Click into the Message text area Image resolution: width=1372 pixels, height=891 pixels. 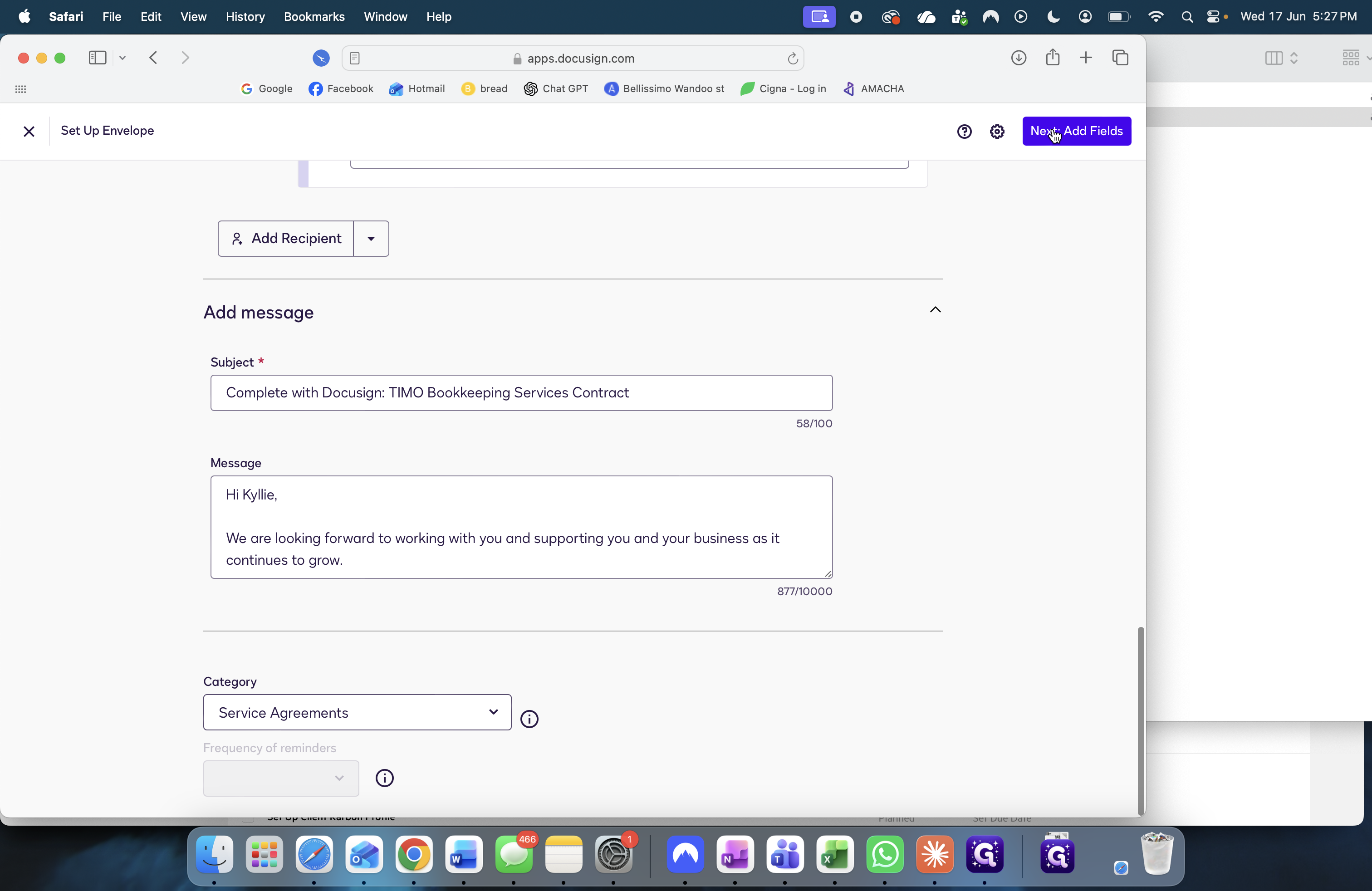(x=521, y=527)
